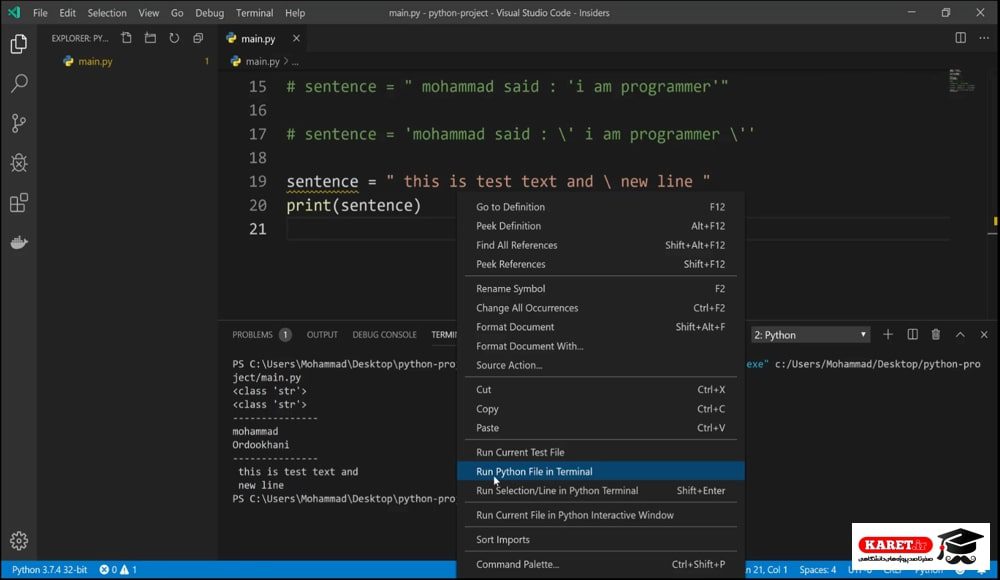Click the New Folder icon in Explorer
This screenshot has height=580, width=1000.
pyautogui.click(x=151, y=38)
